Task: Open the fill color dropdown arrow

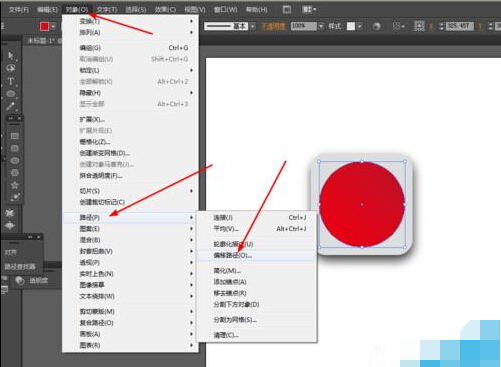Action: 53,26
